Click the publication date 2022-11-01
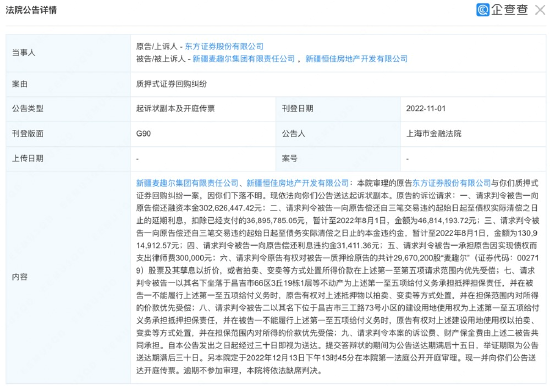The width and height of the screenshot is (550, 386). tap(426, 108)
